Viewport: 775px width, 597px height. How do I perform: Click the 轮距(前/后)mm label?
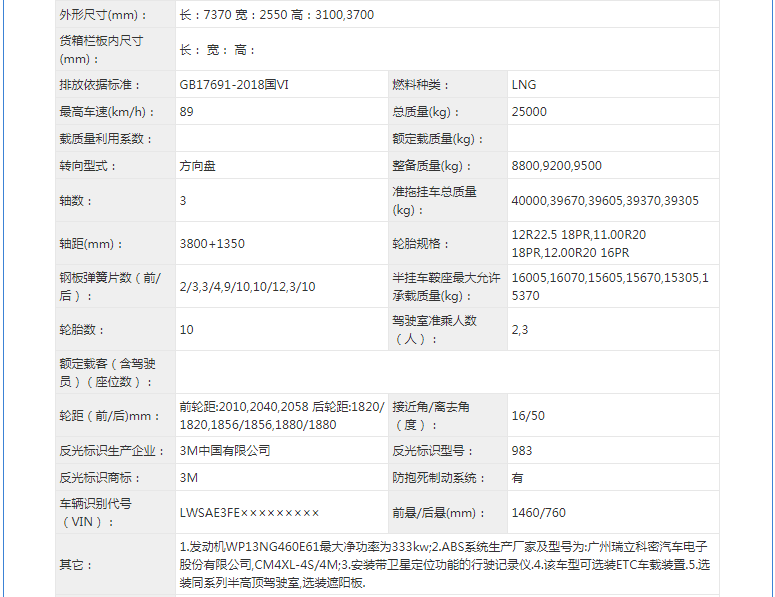[x=110, y=416]
